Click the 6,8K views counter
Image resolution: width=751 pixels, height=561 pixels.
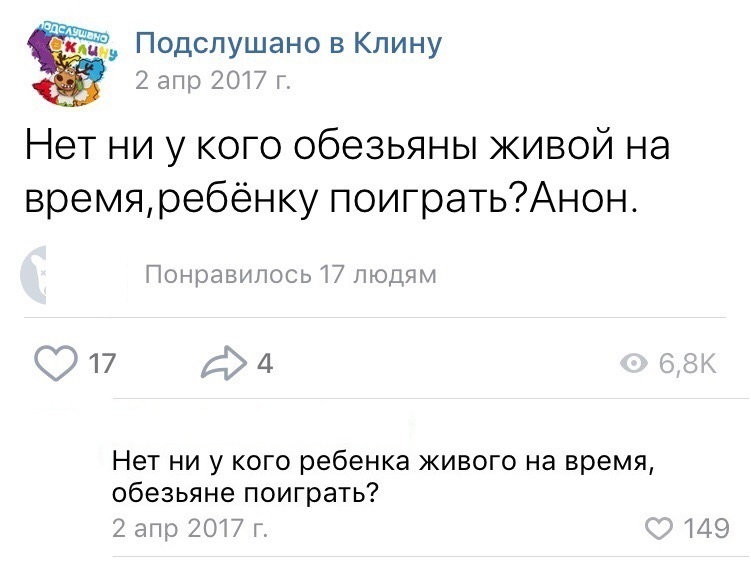point(687,364)
